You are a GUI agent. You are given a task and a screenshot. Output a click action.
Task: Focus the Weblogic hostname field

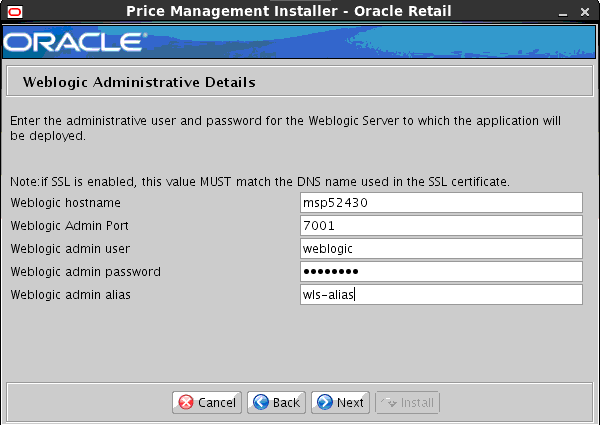(441, 202)
